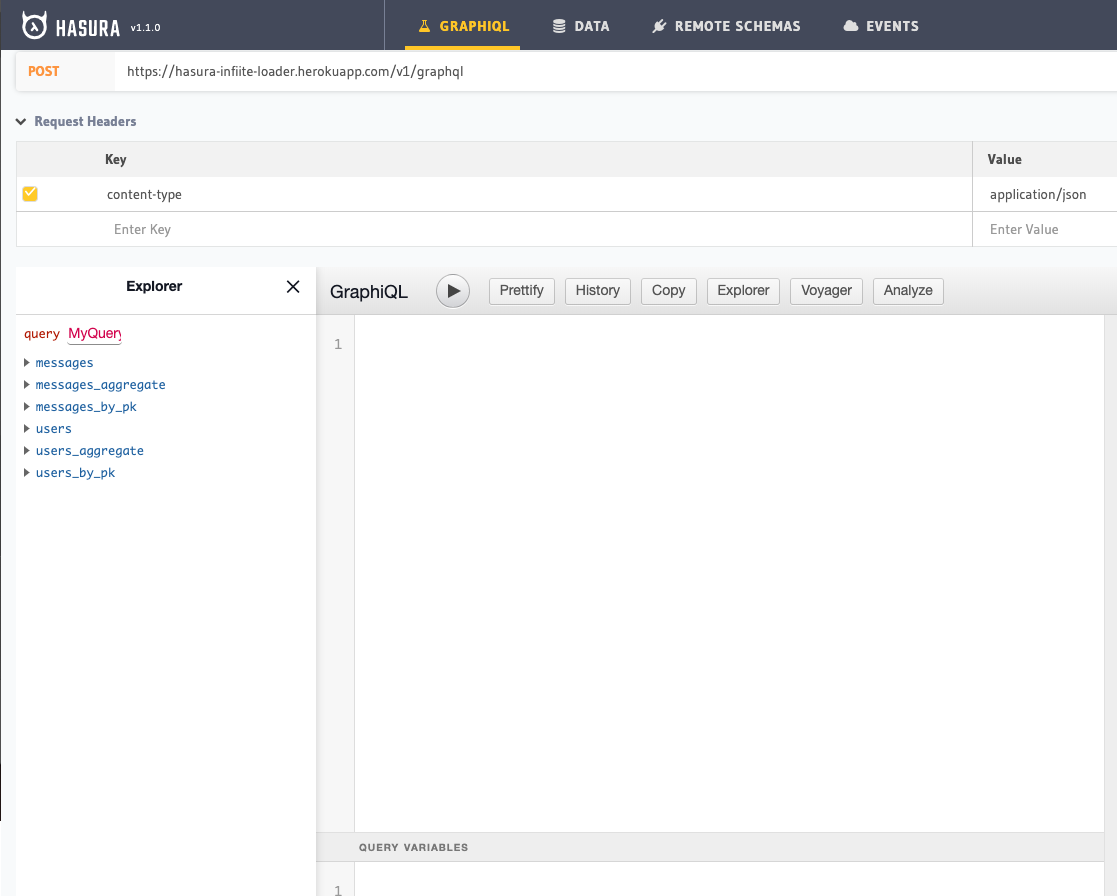Collapse the Request Headers section
This screenshot has width=1117, height=896.
tap(21, 122)
